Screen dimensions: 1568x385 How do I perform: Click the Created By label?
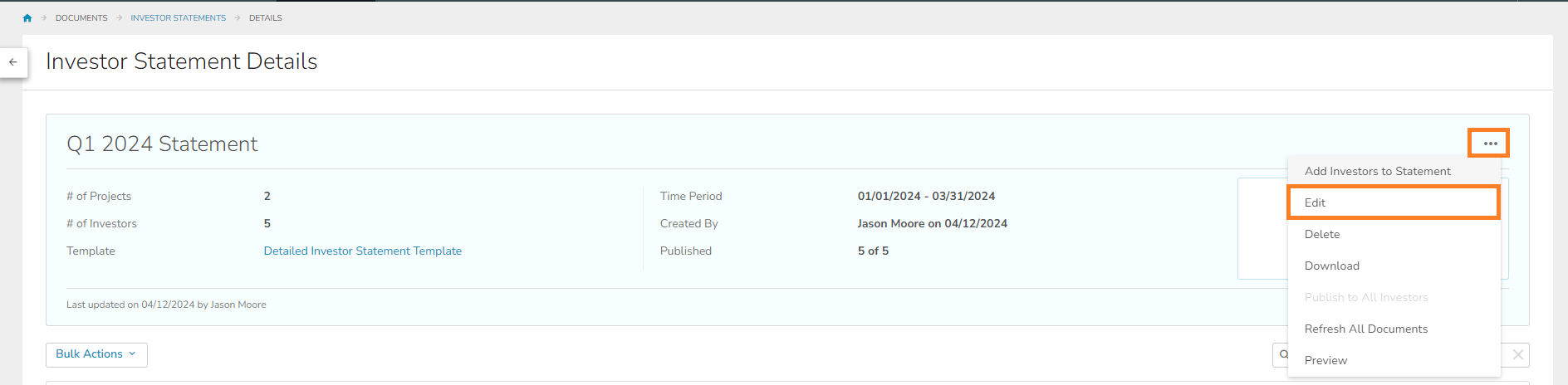pyautogui.click(x=689, y=223)
